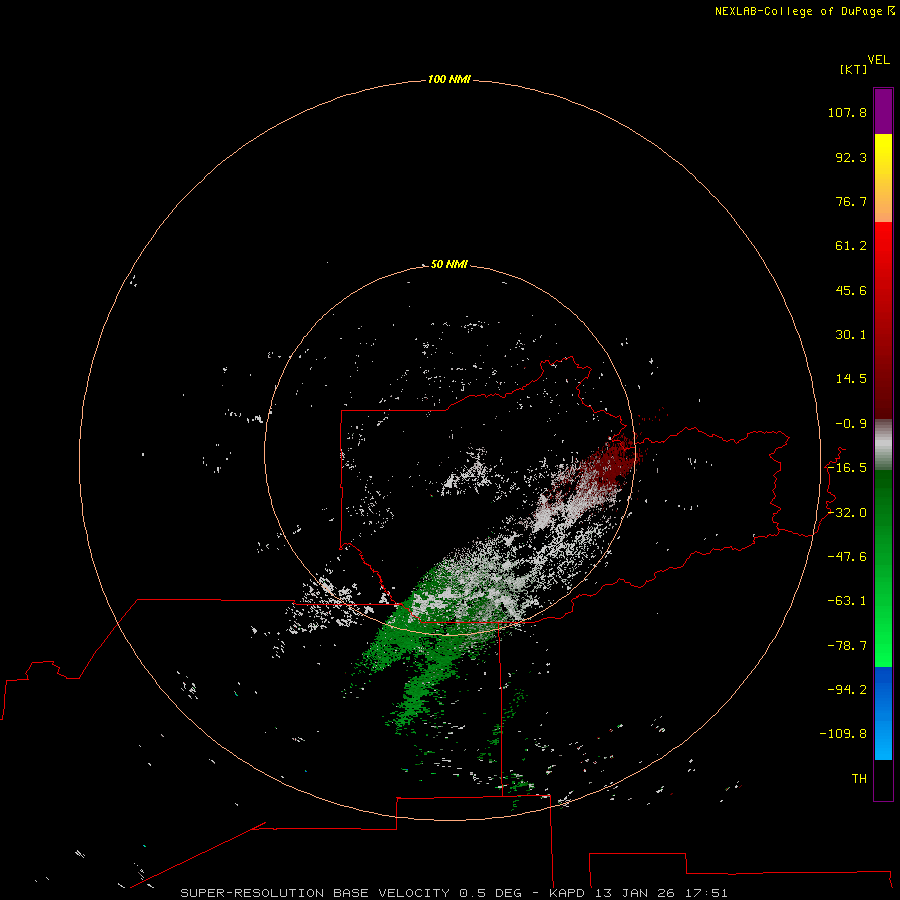Click the -78.7 velocity scale value

click(x=847, y=646)
